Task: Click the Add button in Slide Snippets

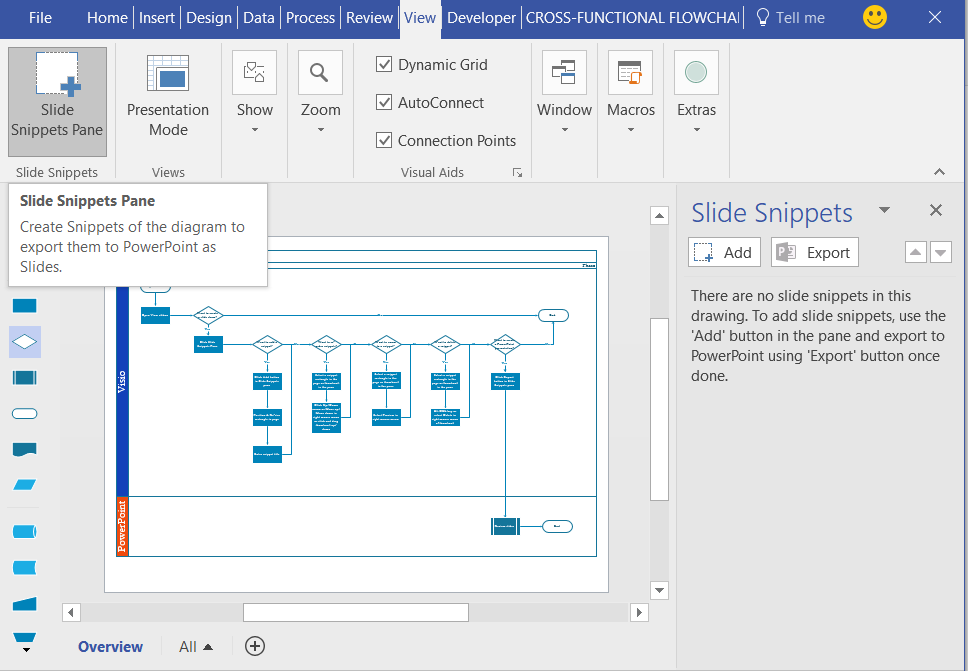Action: point(723,252)
